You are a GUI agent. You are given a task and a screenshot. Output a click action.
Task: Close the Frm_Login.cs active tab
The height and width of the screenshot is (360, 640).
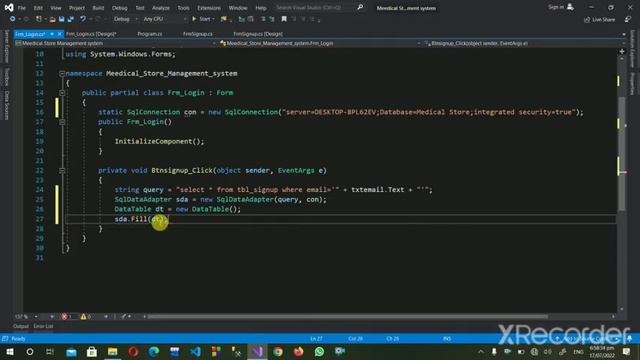click(x=60, y=34)
